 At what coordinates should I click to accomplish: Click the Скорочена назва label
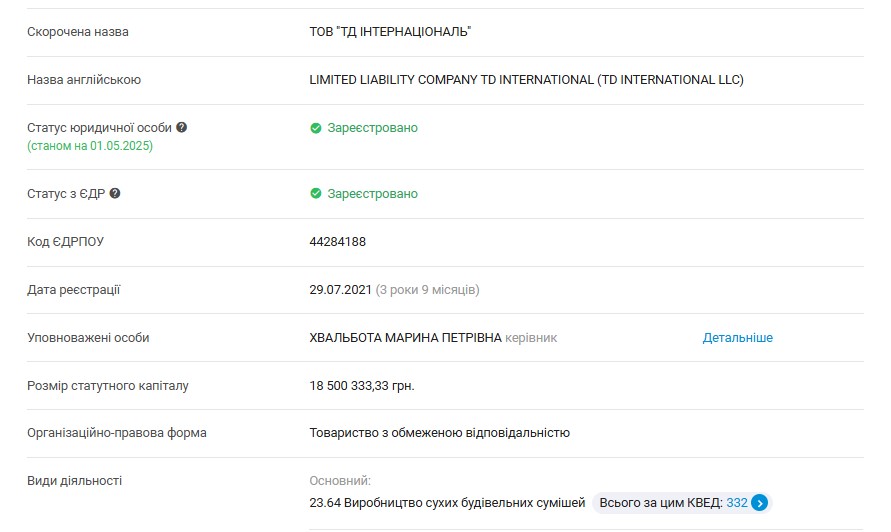pyautogui.click(x=78, y=32)
